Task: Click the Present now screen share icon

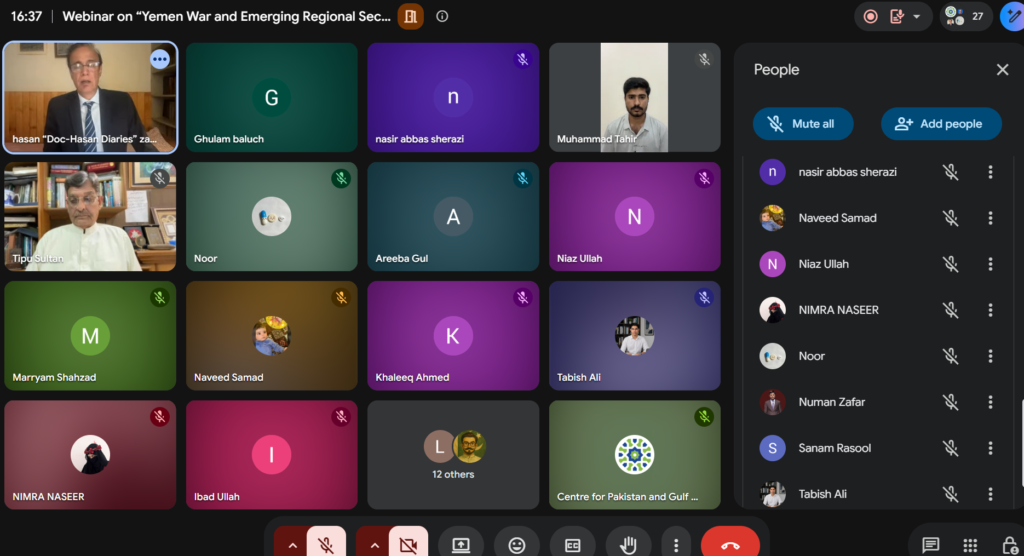Action: point(461,544)
